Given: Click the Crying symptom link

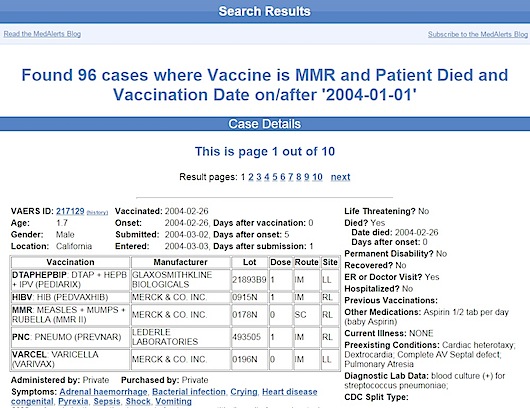Looking at the screenshot, I should coord(244,392).
